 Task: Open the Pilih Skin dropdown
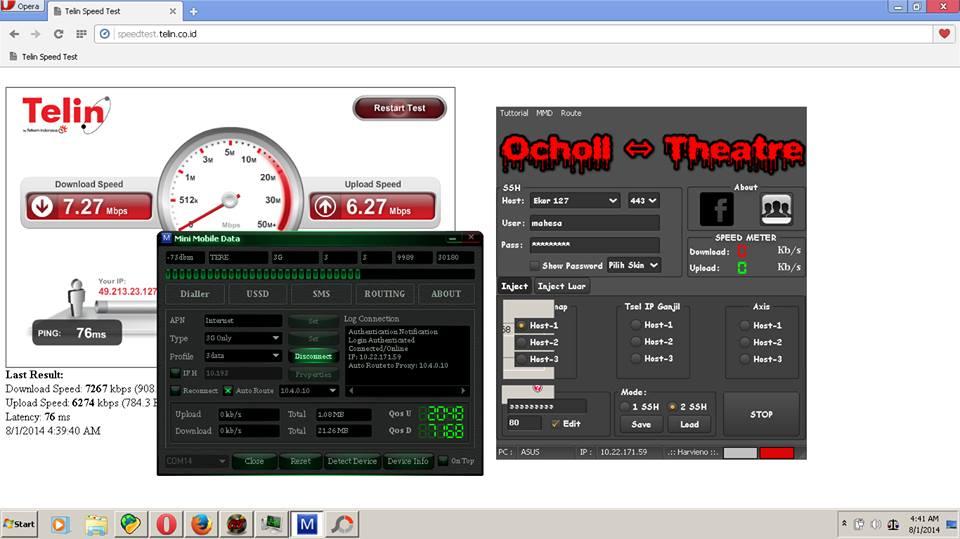coord(633,265)
